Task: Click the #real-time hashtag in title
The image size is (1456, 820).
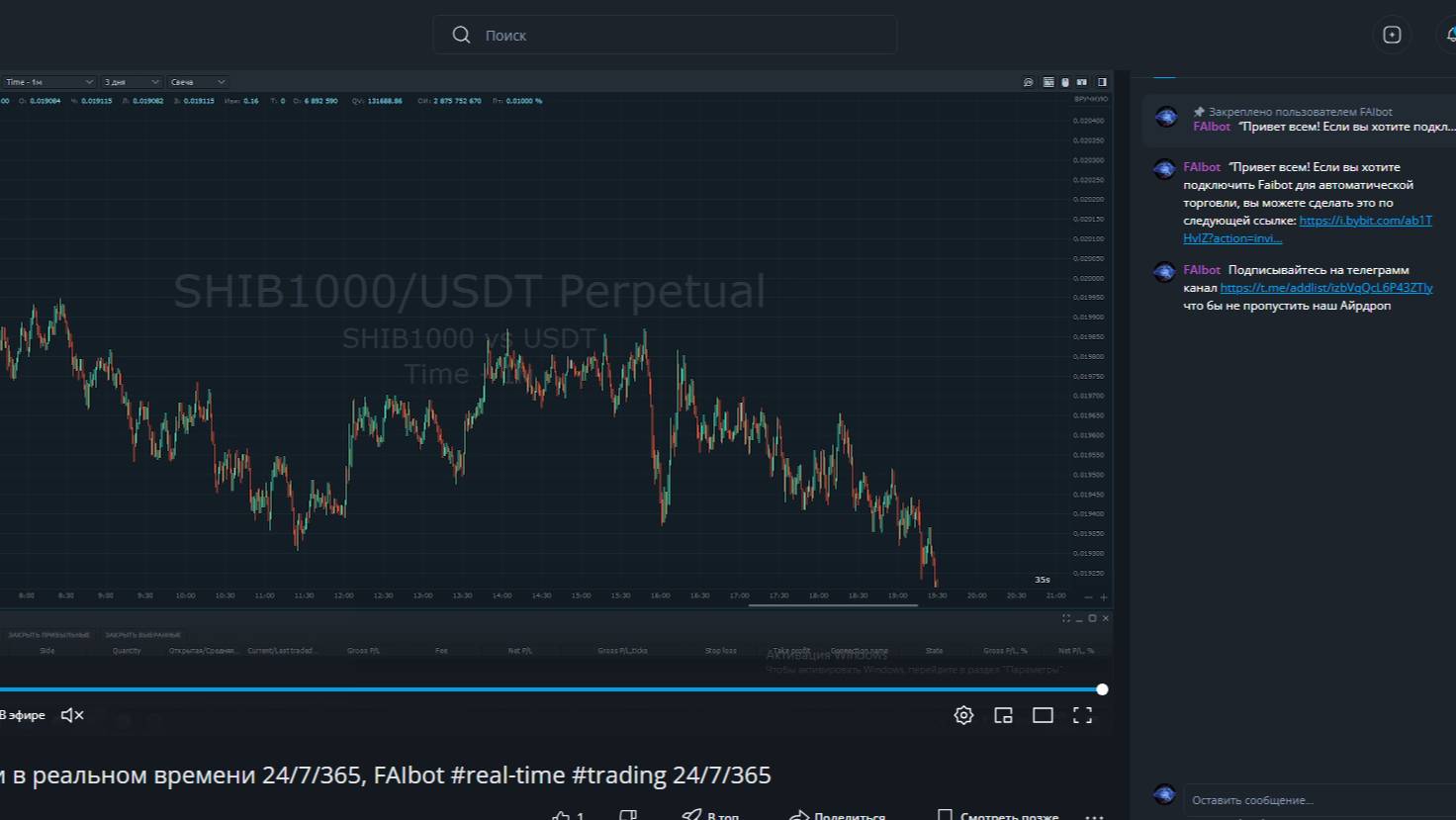Action: (x=508, y=774)
